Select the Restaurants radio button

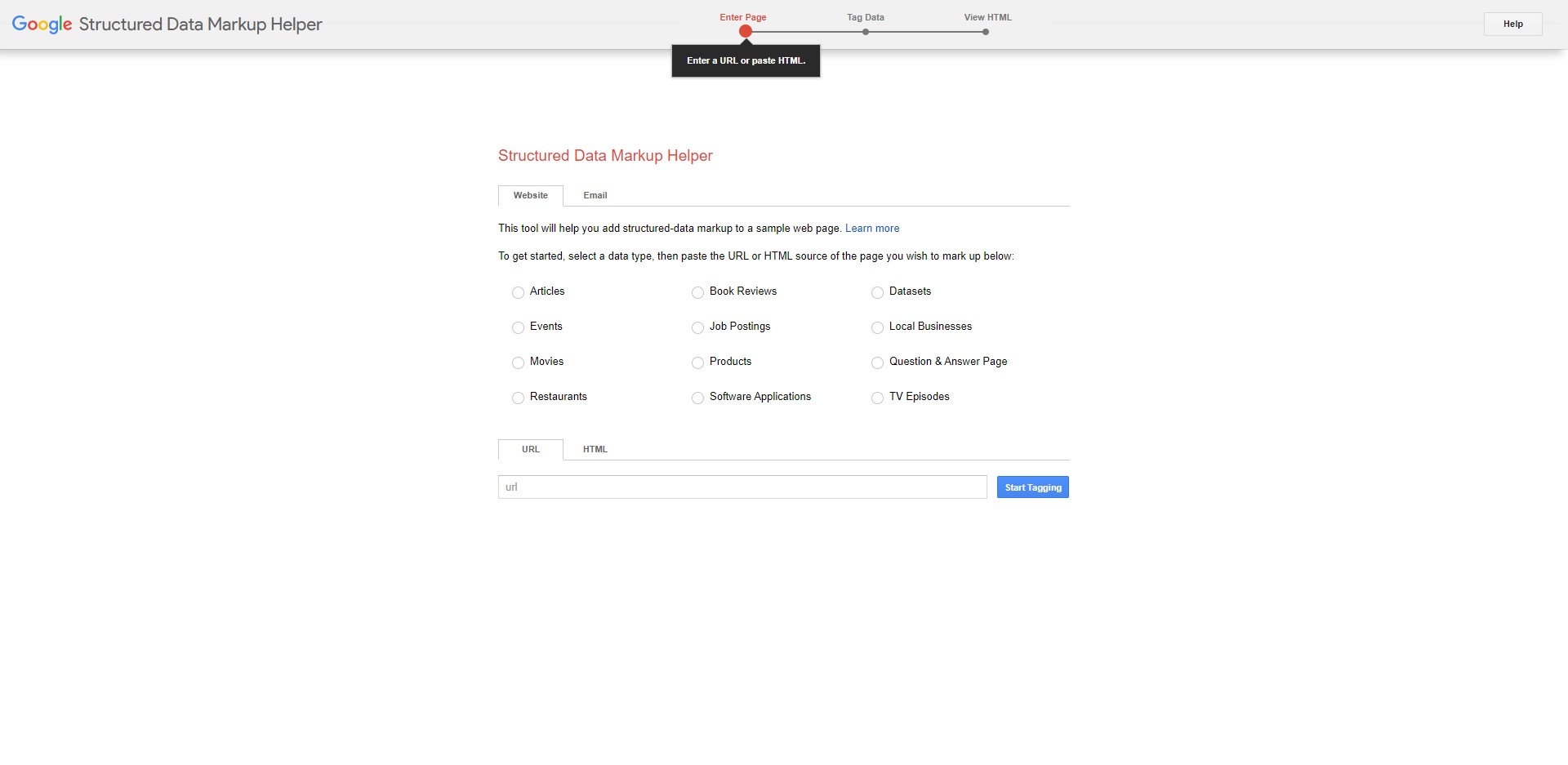pyautogui.click(x=518, y=398)
